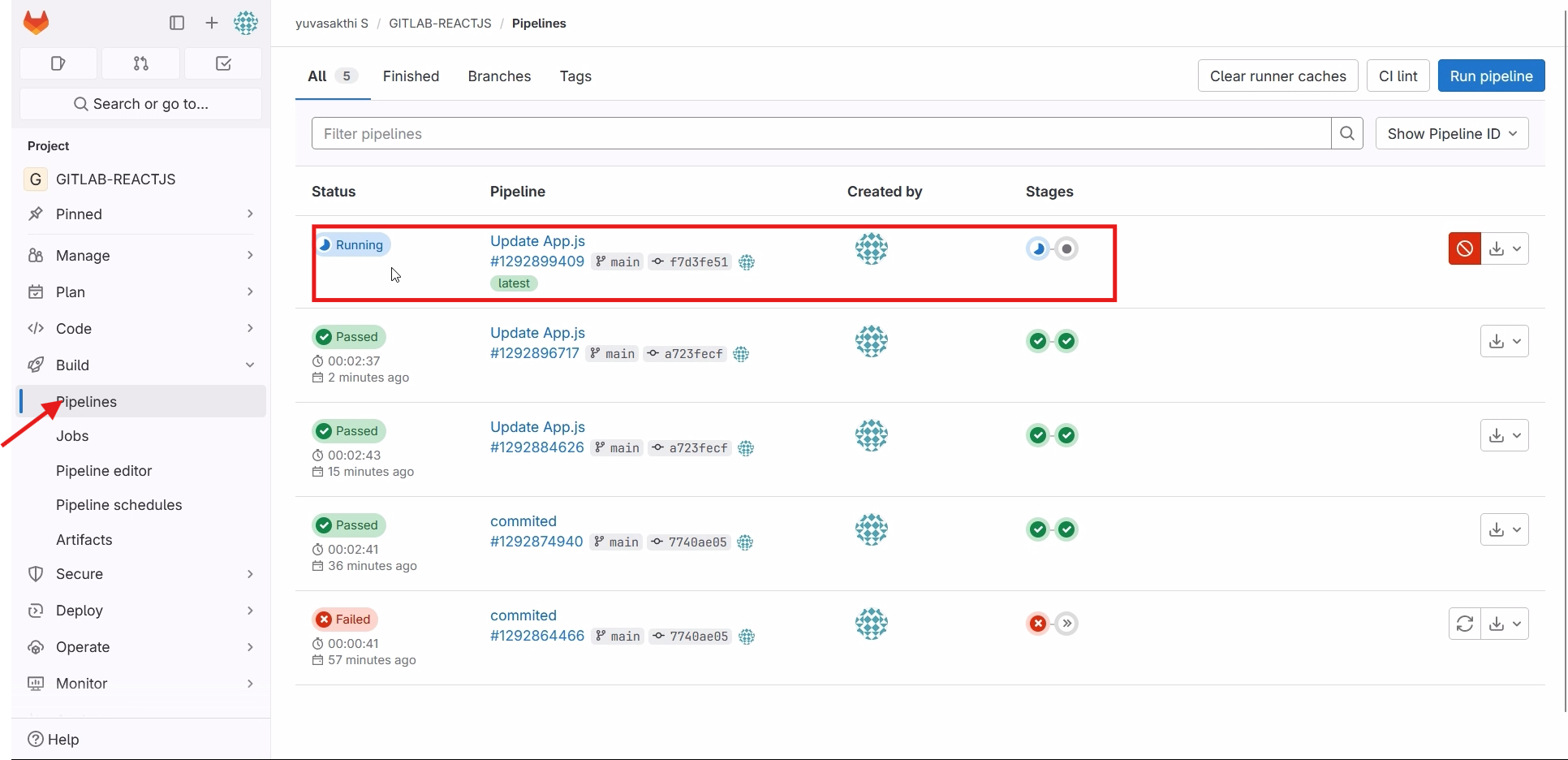Open pipeline link #1292864466

(x=537, y=636)
